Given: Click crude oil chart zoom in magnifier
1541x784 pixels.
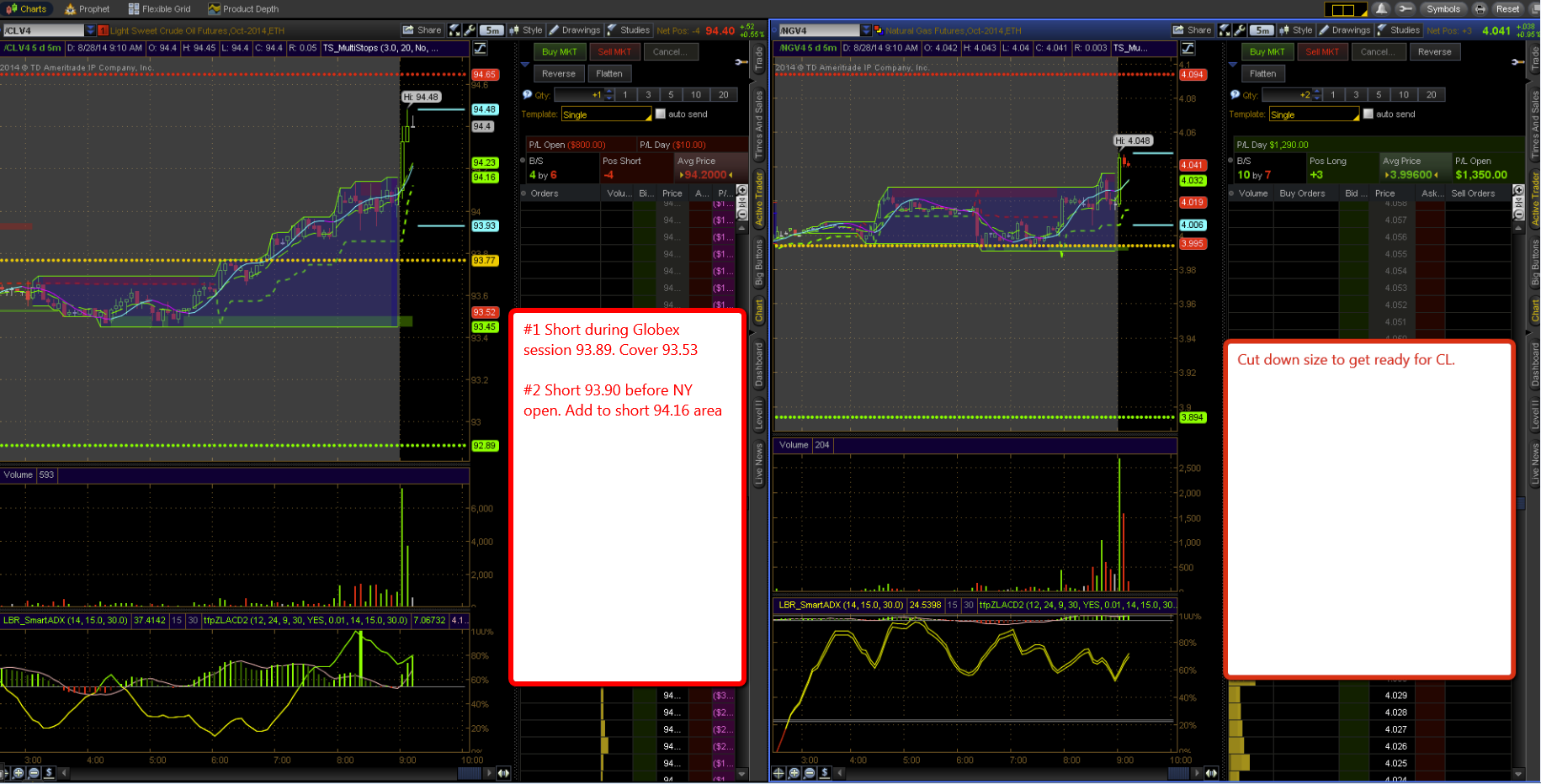Looking at the screenshot, I should [x=19, y=773].
